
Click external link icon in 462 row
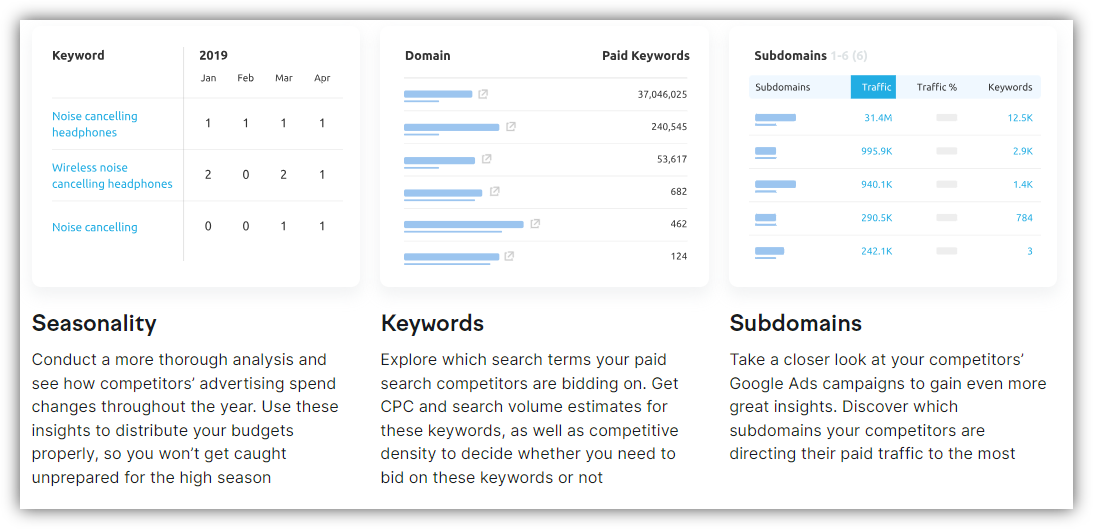pos(535,224)
